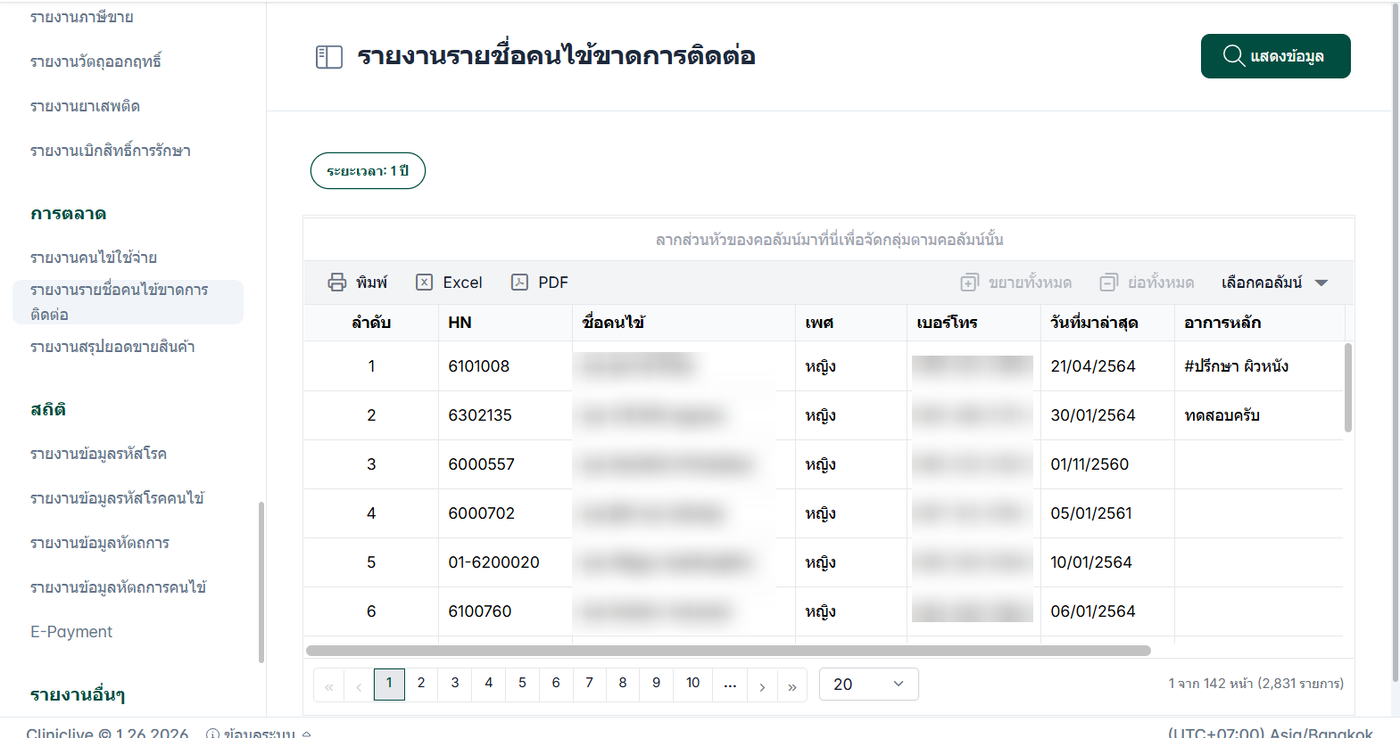Screen dimensions: 1400x738
Task: Click the printer icon in the table toolbar
Action: [337, 282]
